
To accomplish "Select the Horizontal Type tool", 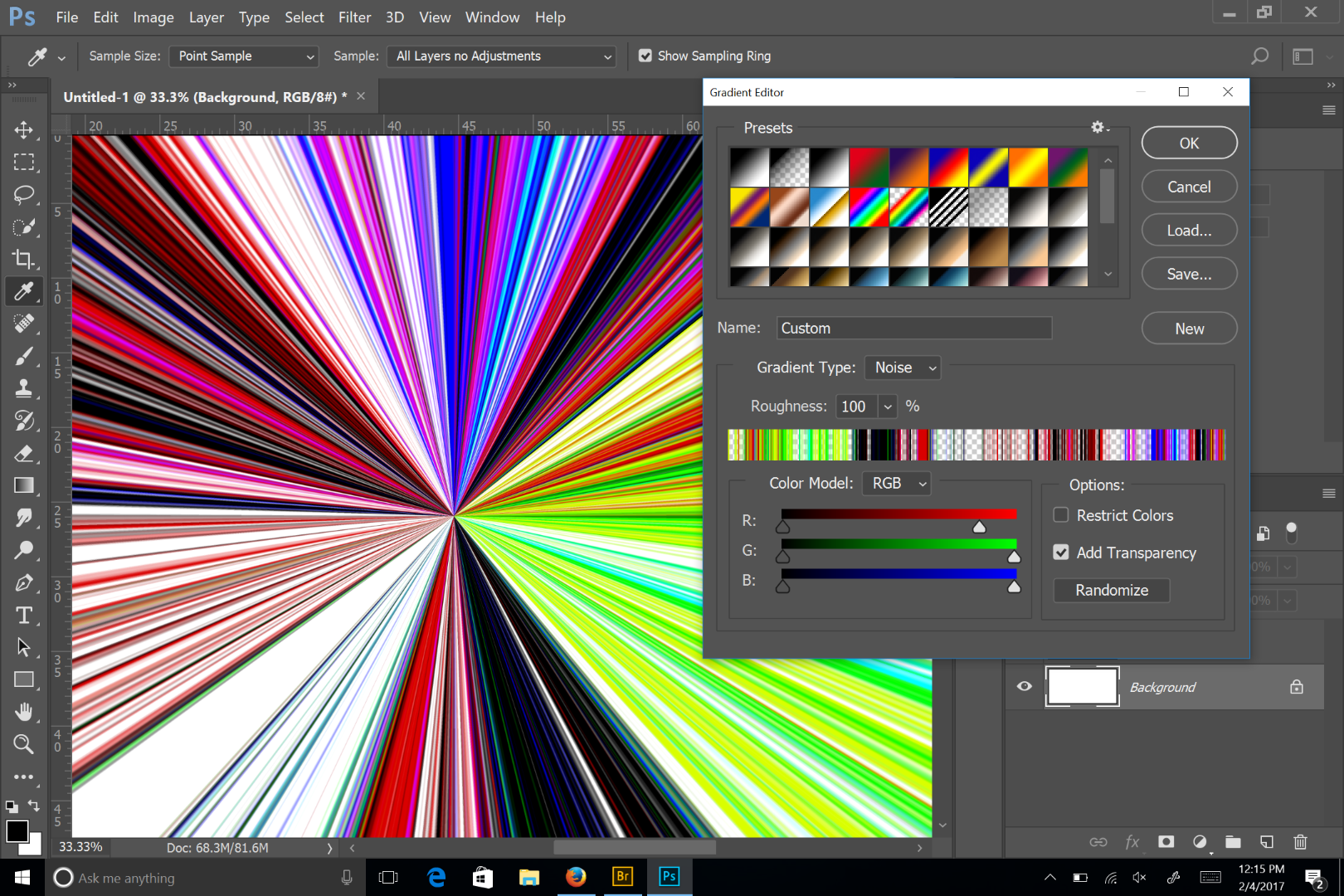I will [23, 616].
